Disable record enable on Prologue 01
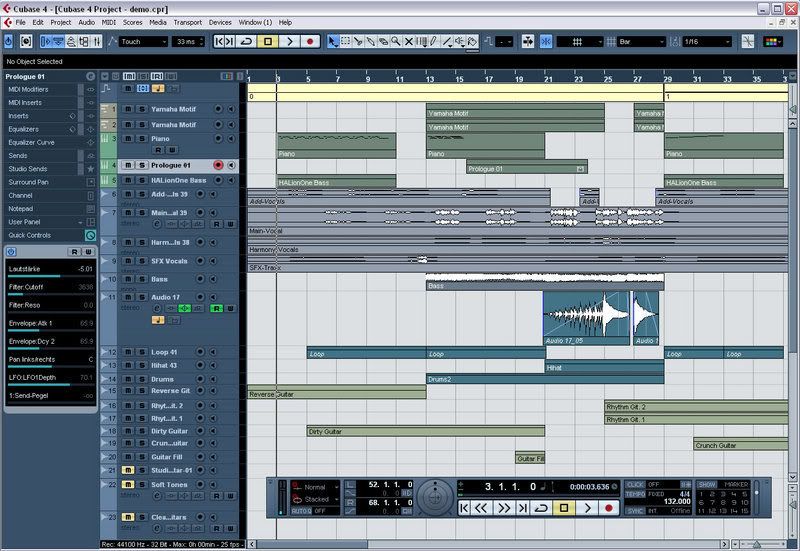The height and width of the screenshot is (551, 800). [x=218, y=165]
